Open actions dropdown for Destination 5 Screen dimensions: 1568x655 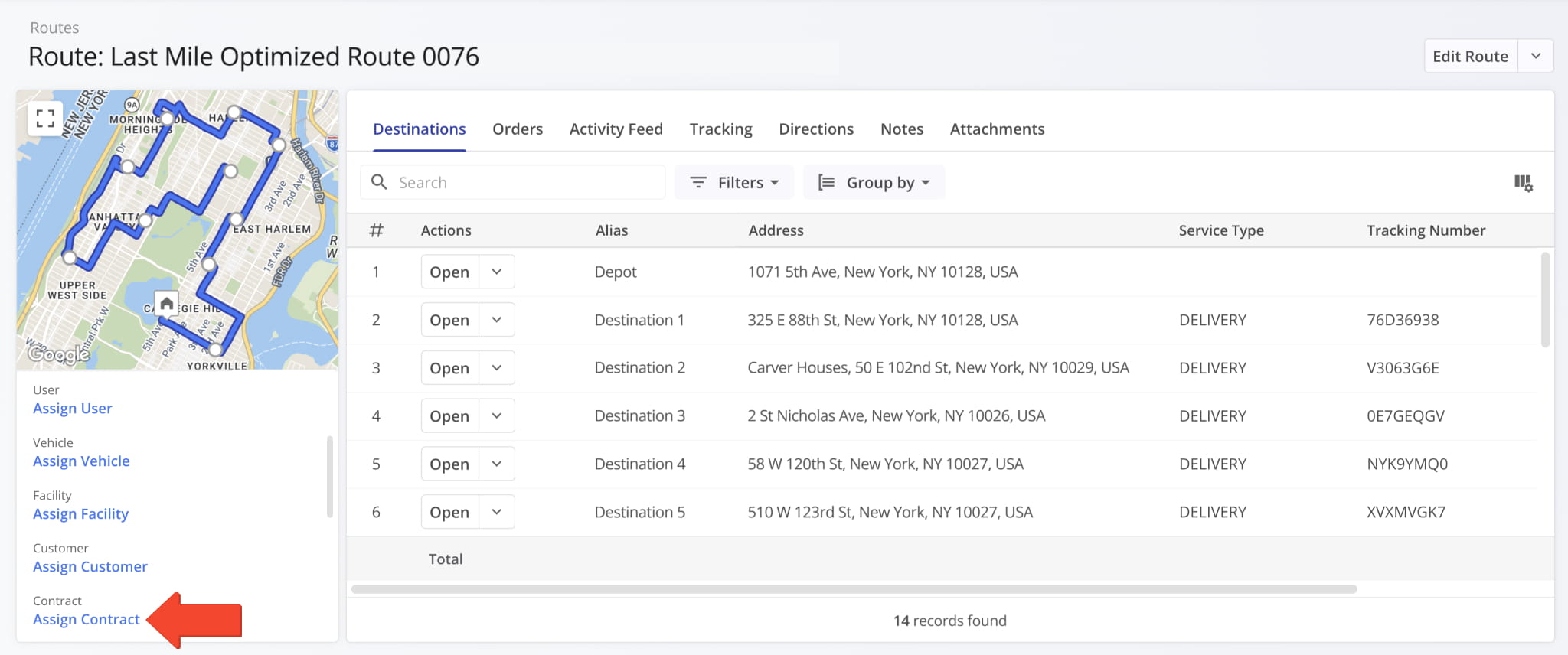click(497, 512)
